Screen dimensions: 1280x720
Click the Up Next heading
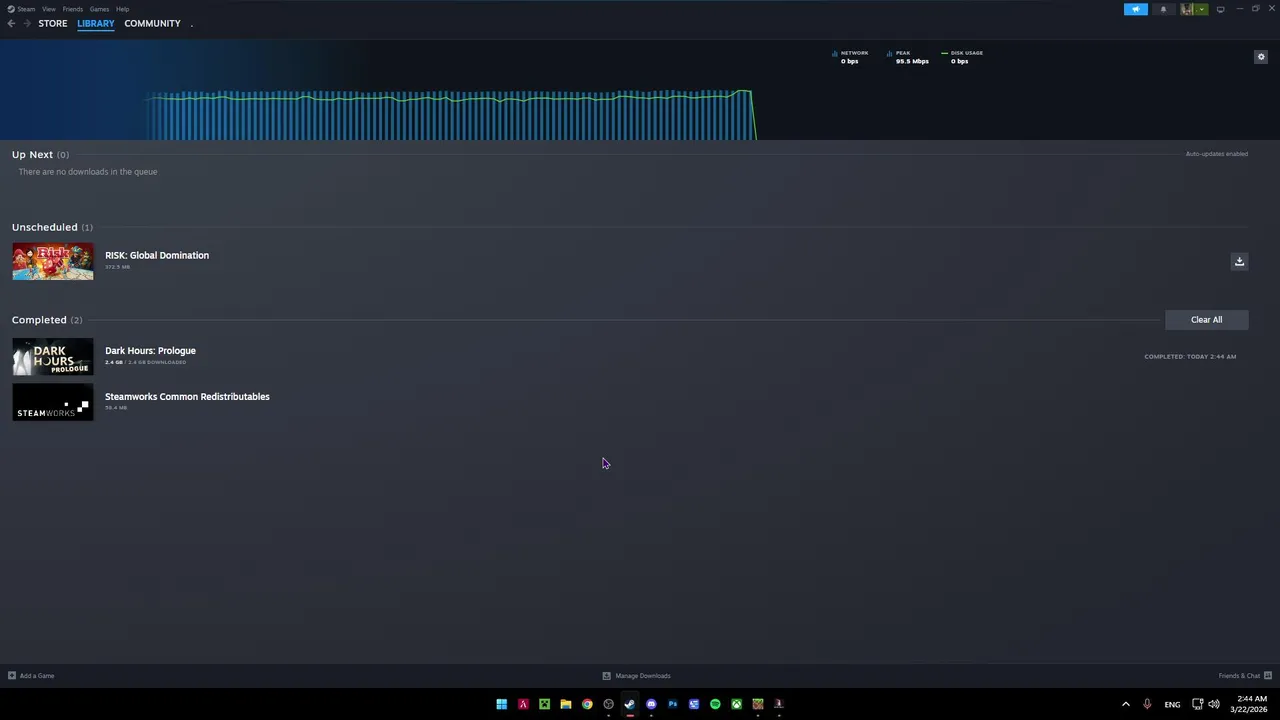click(32, 155)
